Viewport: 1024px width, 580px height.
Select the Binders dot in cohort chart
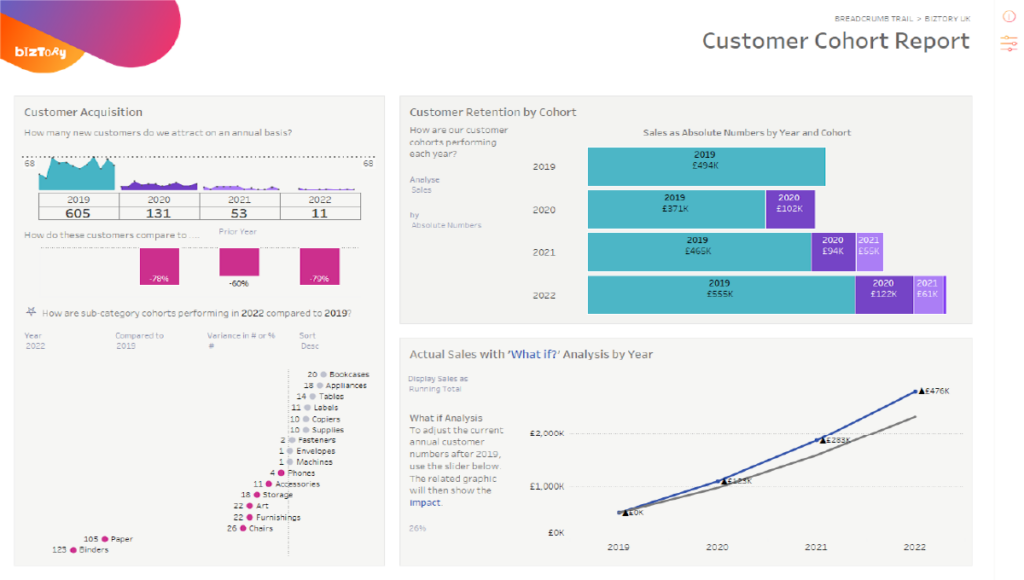(73, 550)
